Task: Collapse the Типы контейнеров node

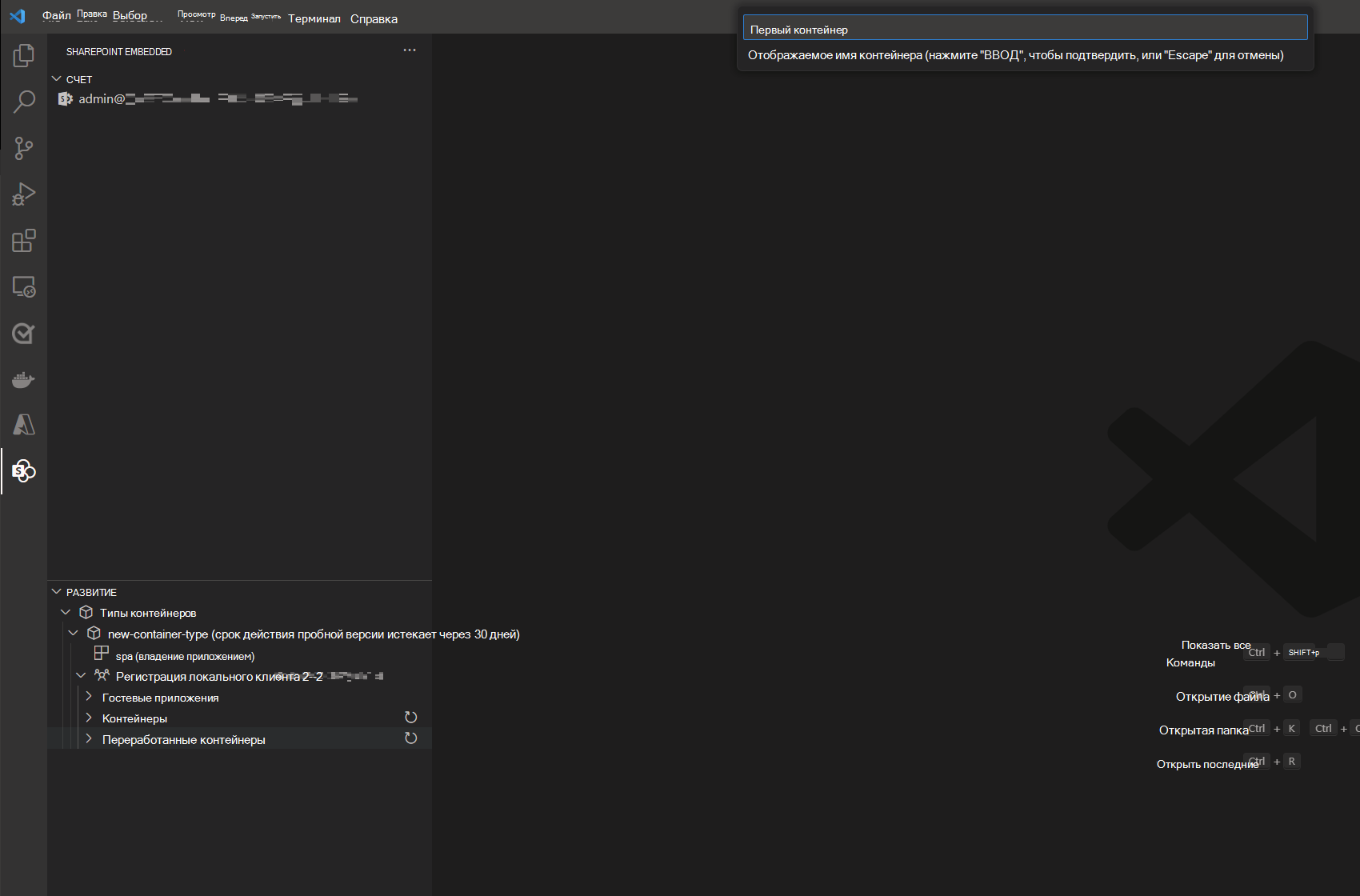Action: (66, 613)
